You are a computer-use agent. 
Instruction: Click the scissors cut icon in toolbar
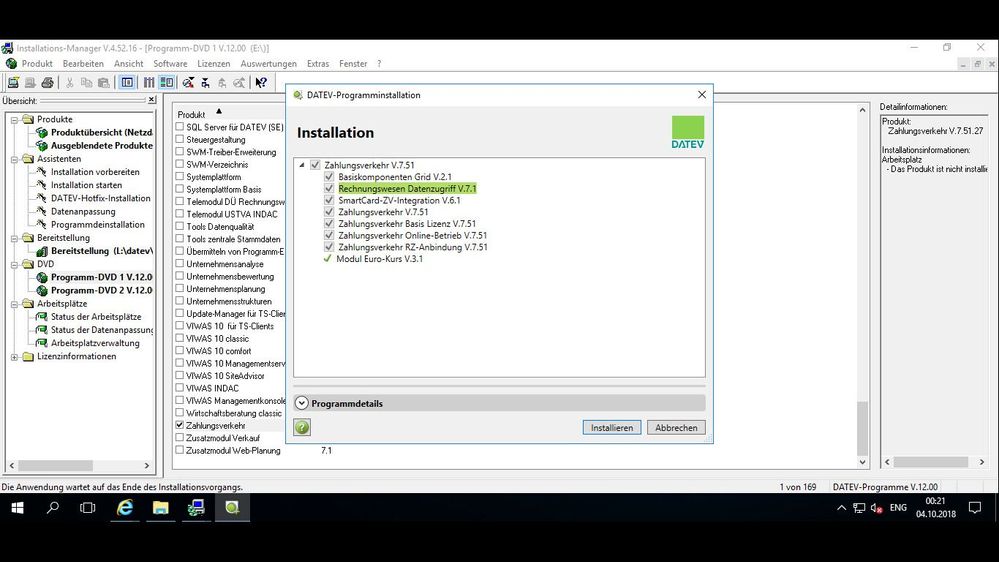[69, 83]
